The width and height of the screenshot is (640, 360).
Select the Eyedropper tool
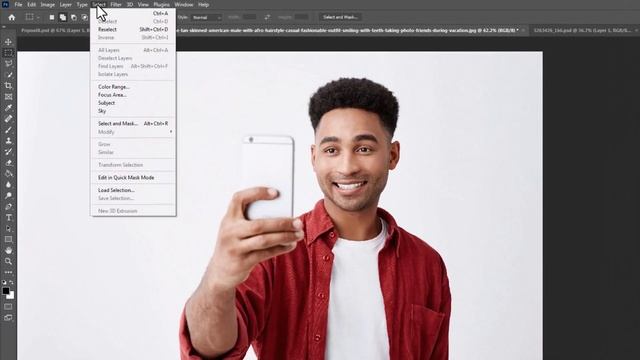(x=8, y=108)
